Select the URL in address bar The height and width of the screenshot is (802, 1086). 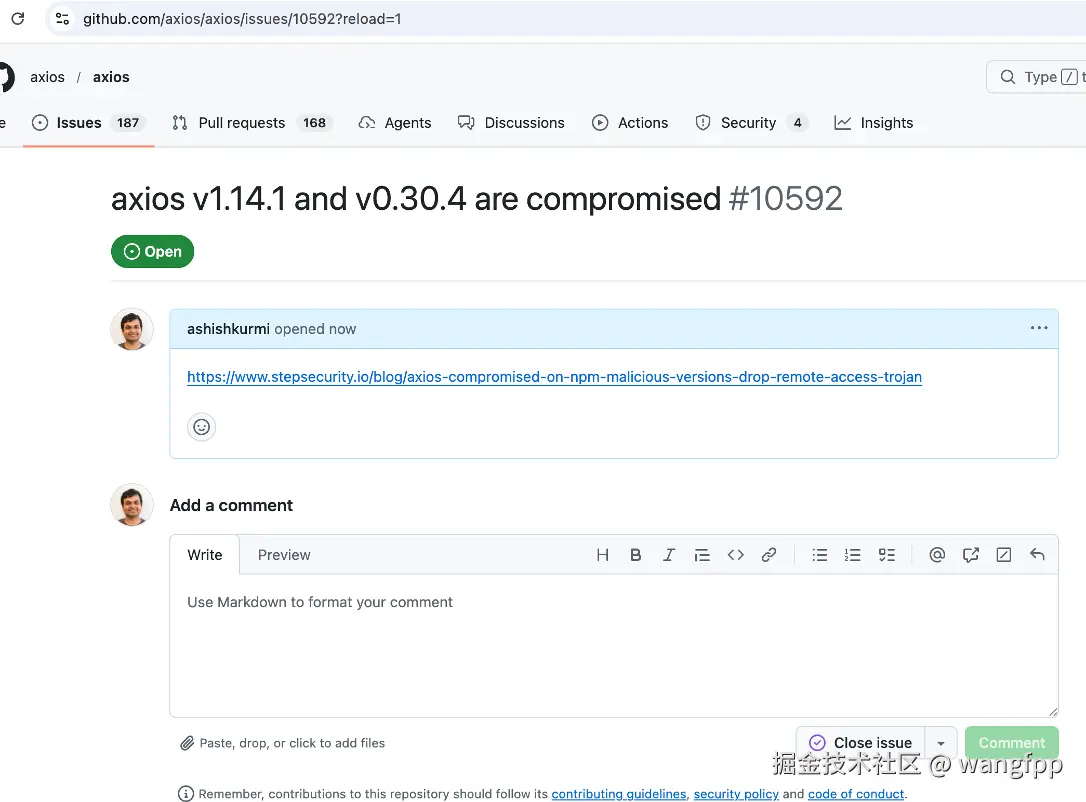[242, 19]
